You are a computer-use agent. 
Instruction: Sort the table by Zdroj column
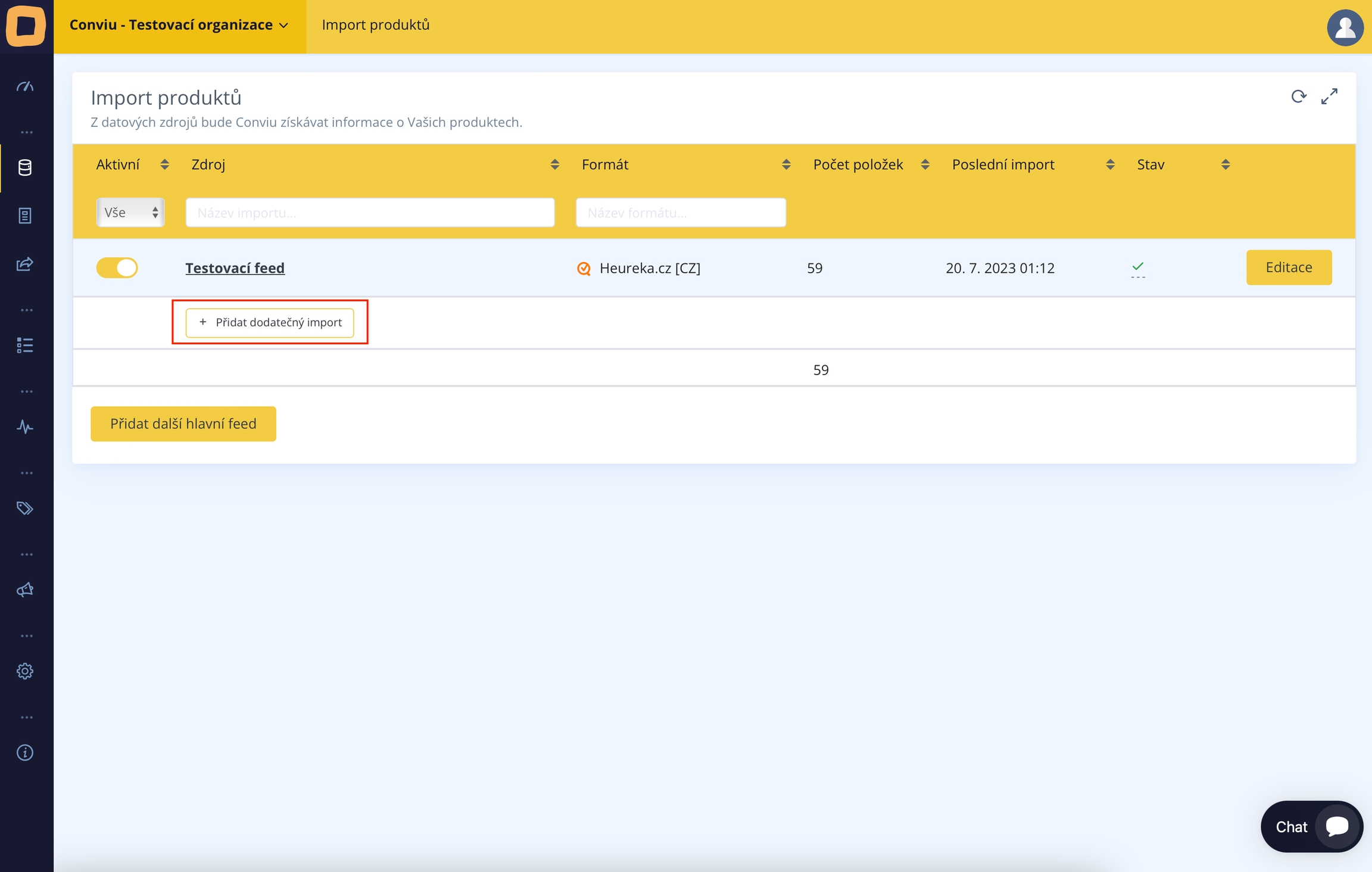554,164
